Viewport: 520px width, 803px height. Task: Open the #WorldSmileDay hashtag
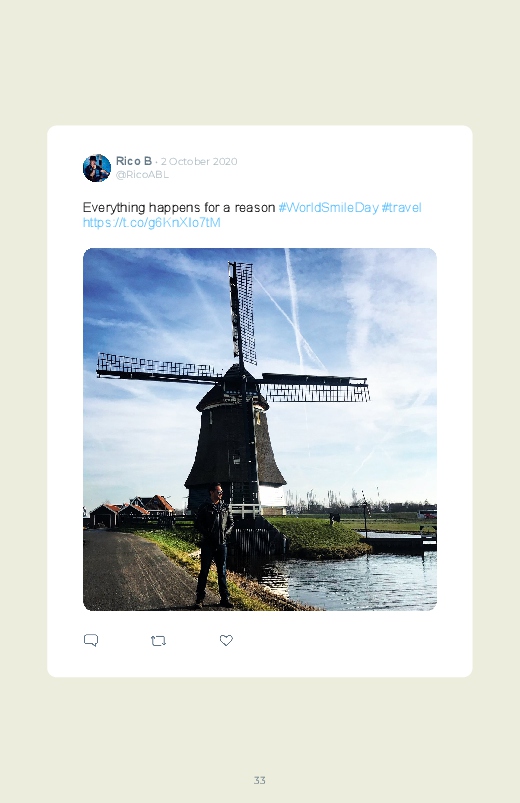(x=328, y=207)
